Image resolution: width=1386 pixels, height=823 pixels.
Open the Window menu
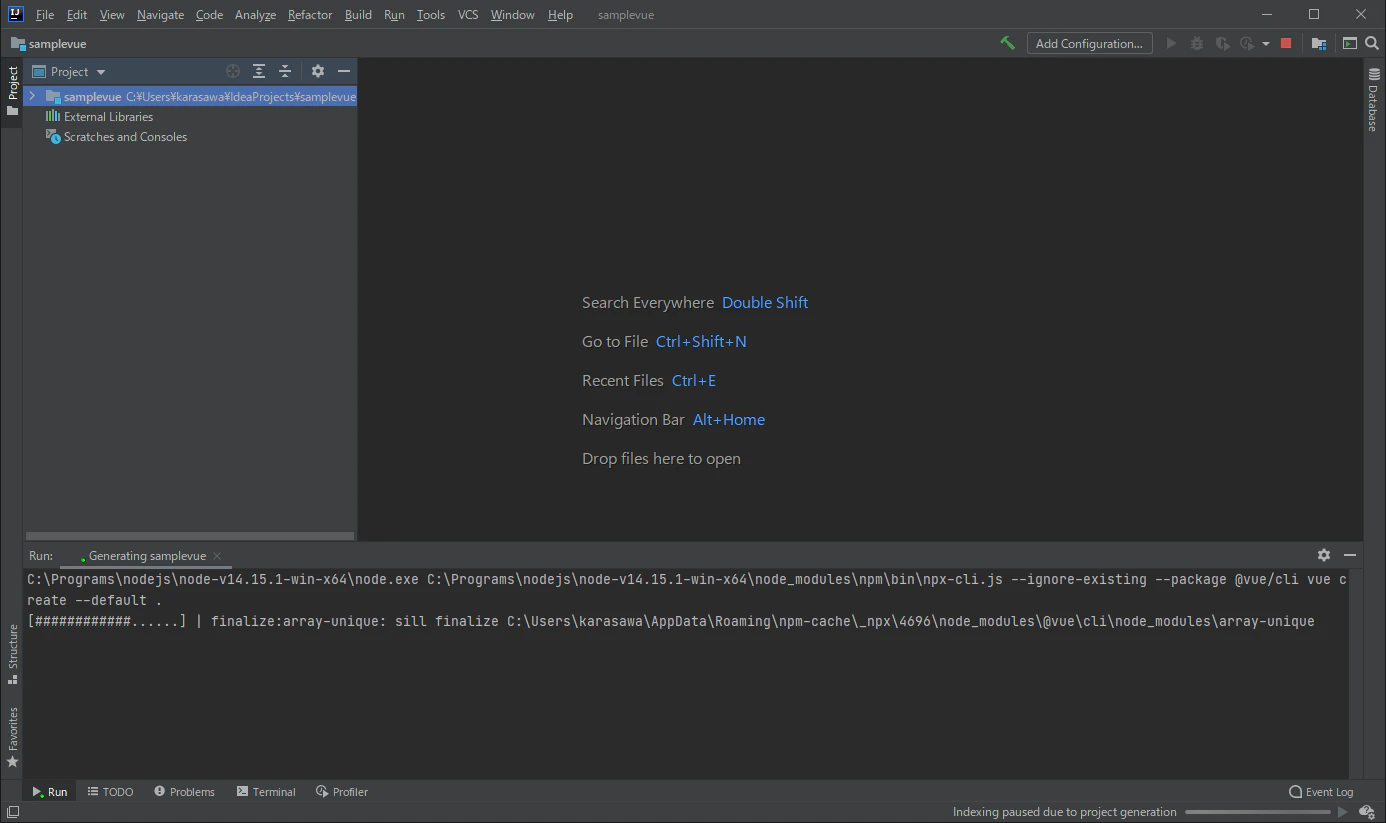coord(512,14)
